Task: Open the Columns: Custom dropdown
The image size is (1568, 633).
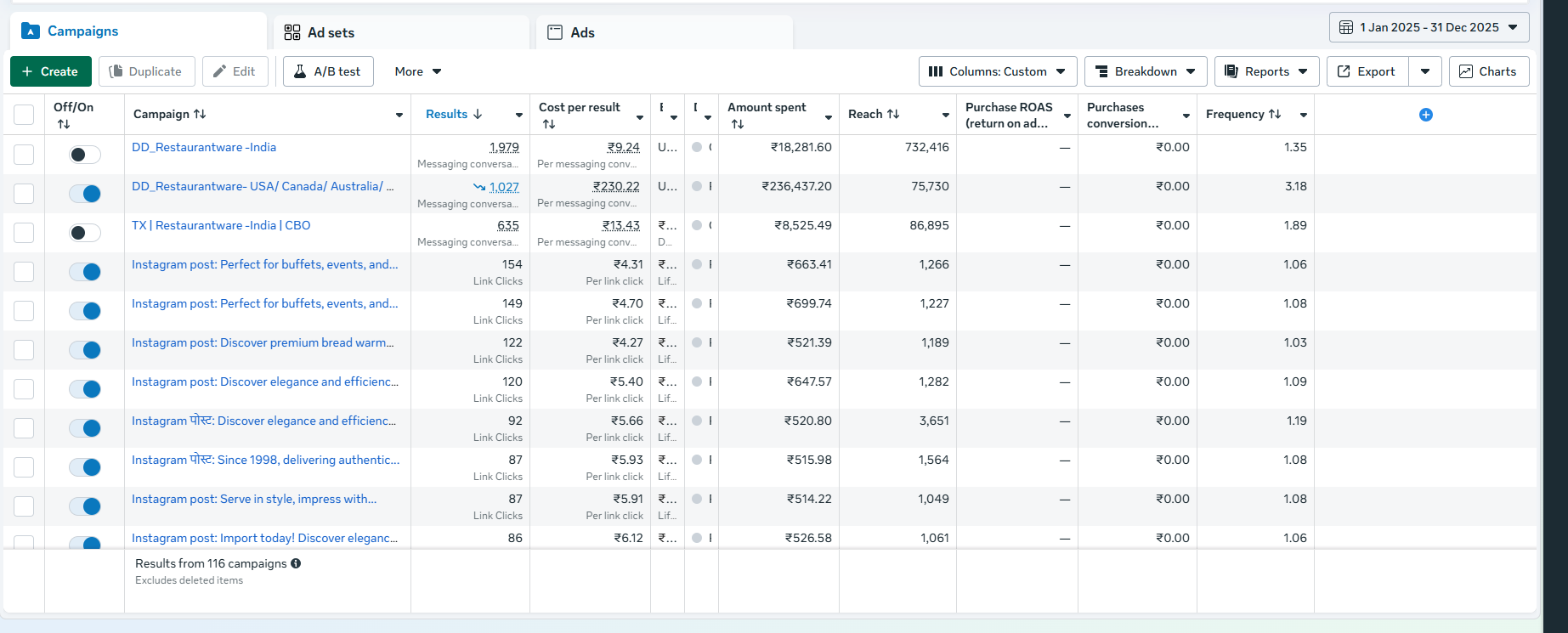Action: 997,71
